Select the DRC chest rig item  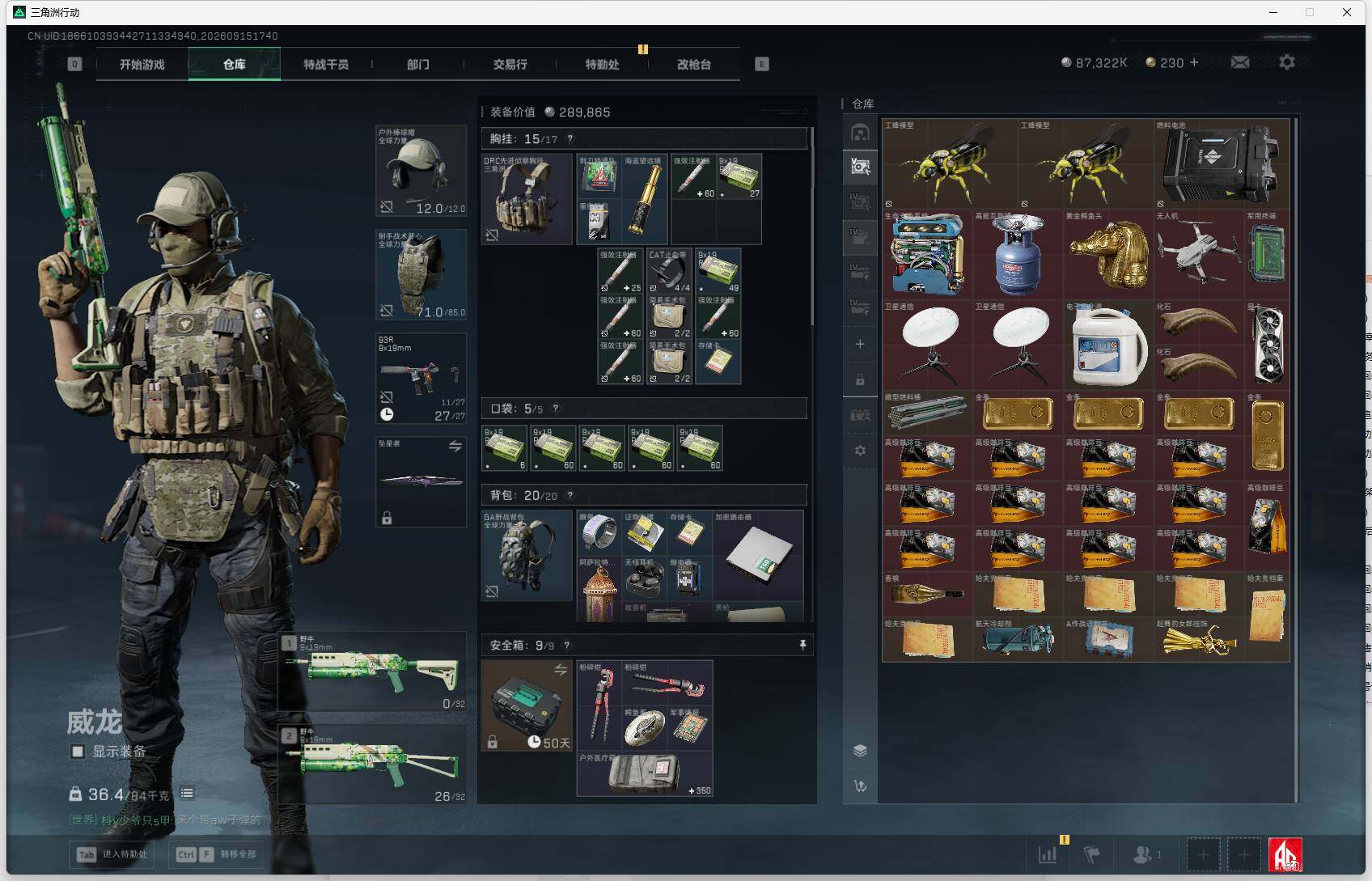527,199
